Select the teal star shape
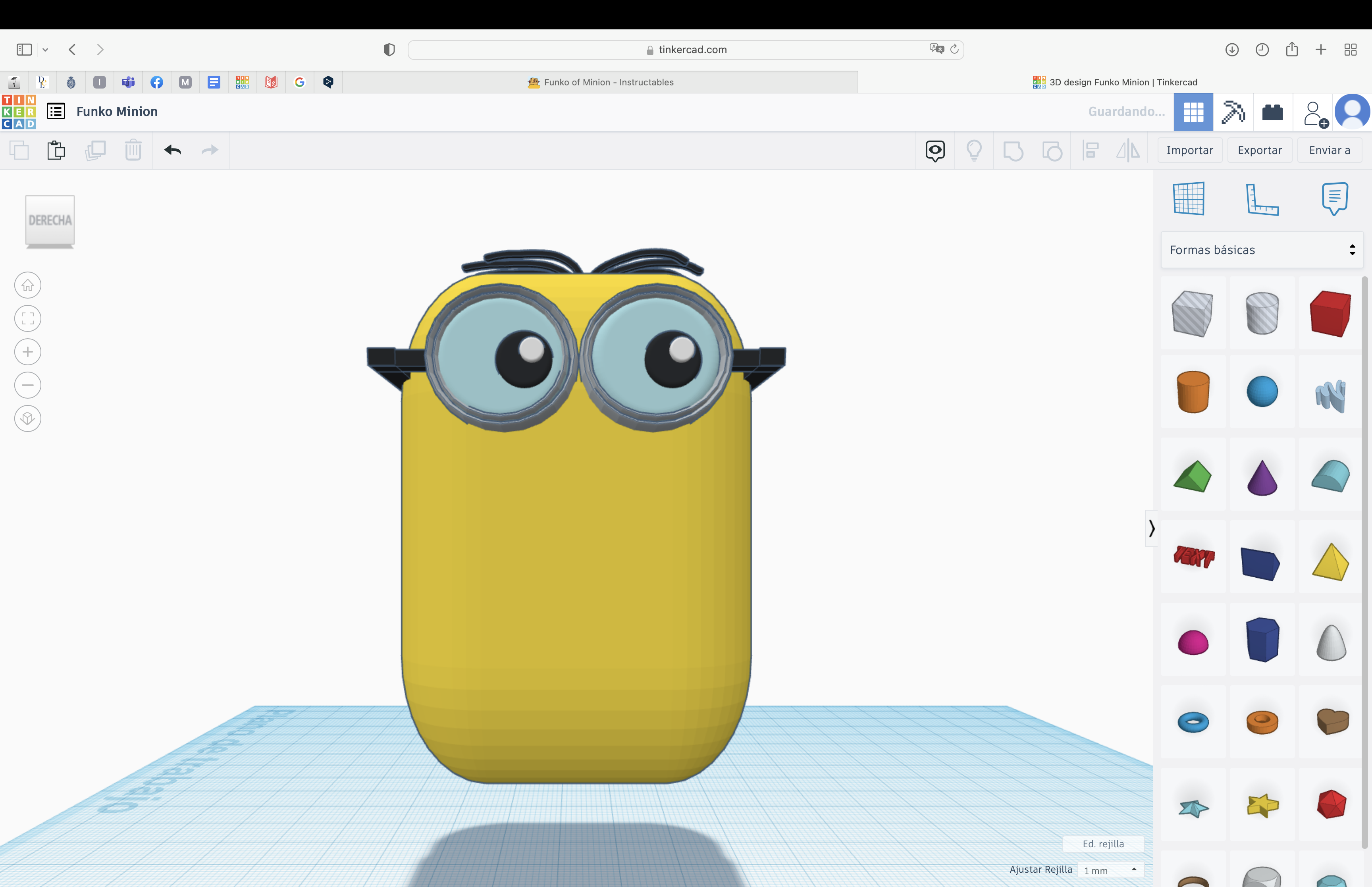 pyautogui.click(x=1193, y=808)
